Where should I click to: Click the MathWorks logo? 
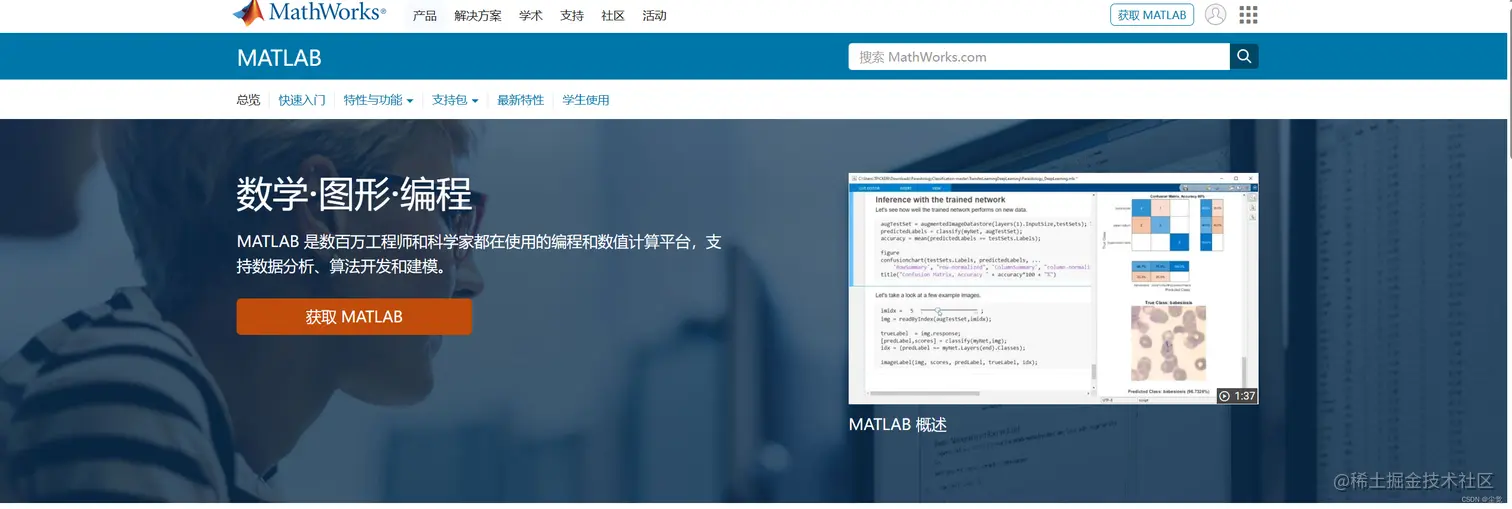pos(309,13)
